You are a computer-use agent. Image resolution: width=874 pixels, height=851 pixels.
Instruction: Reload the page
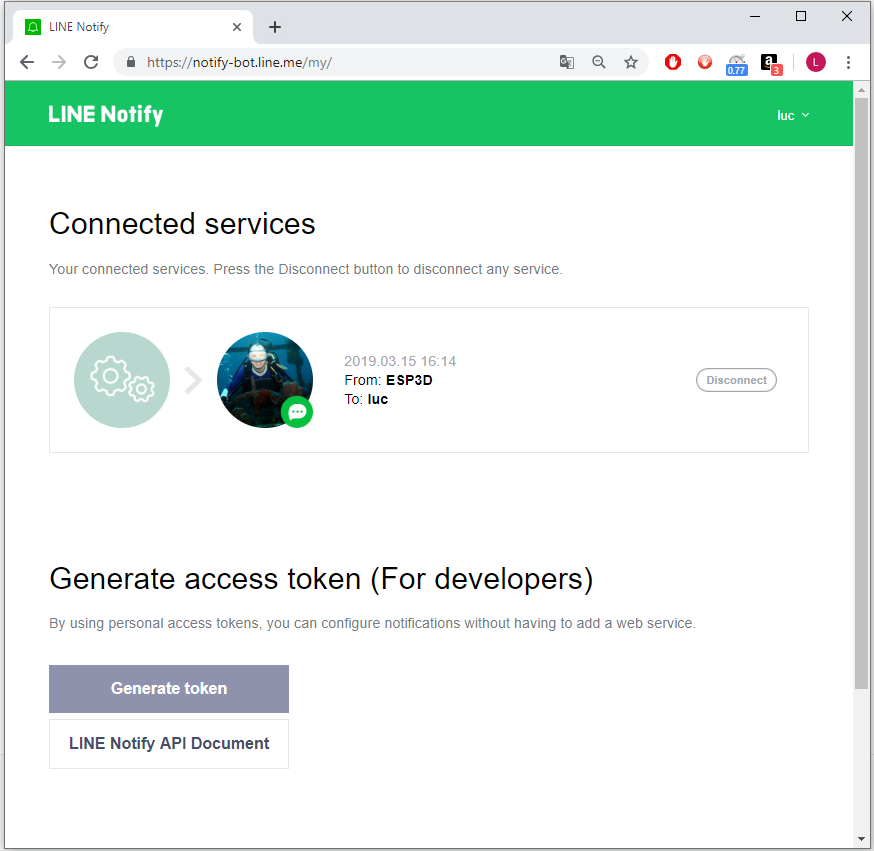point(91,62)
